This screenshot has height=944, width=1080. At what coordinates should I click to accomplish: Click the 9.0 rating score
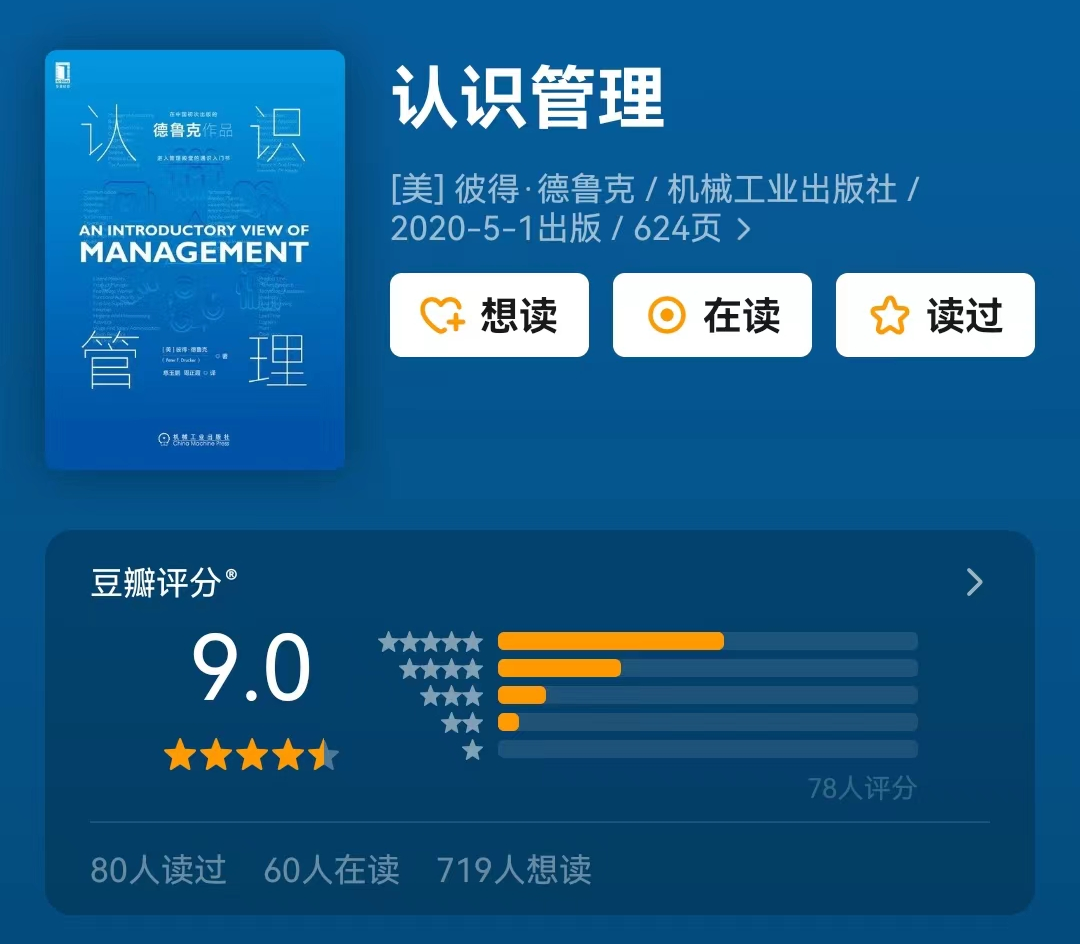(x=251, y=667)
